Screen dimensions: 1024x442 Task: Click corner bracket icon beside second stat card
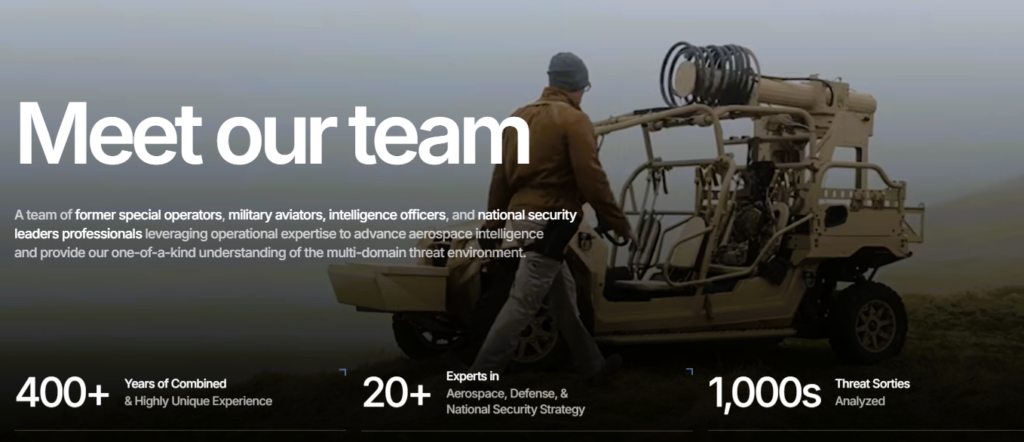tap(689, 373)
